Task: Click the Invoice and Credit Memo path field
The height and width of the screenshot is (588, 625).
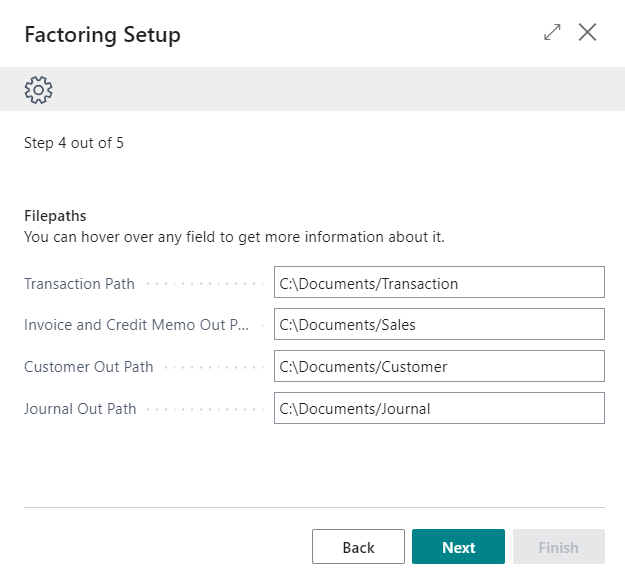Action: [439, 325]
